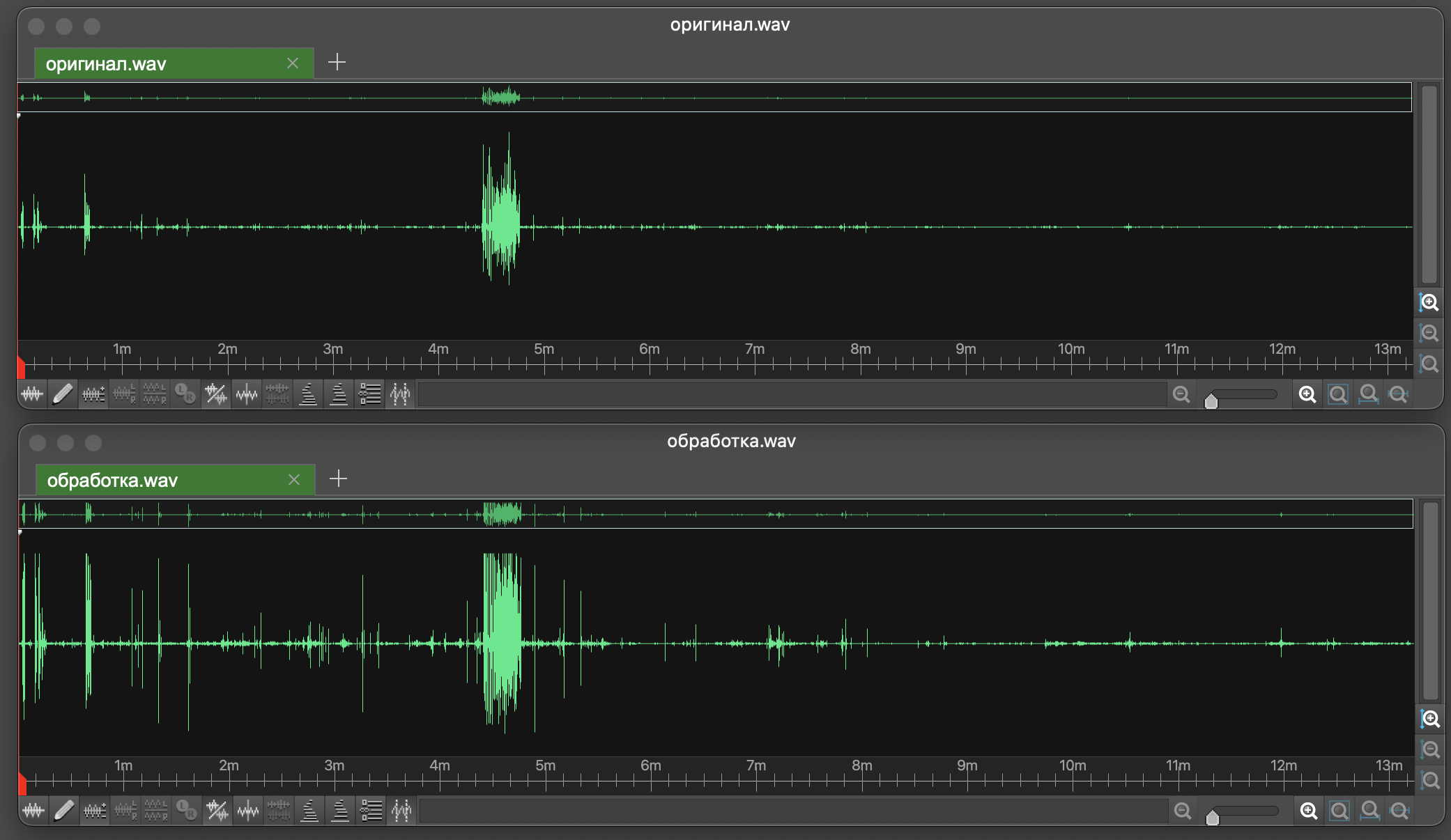Click horizontal zoom in magnifier in оригинал.wav
Screen dimensions: 1451x840
pos(1307,395)
